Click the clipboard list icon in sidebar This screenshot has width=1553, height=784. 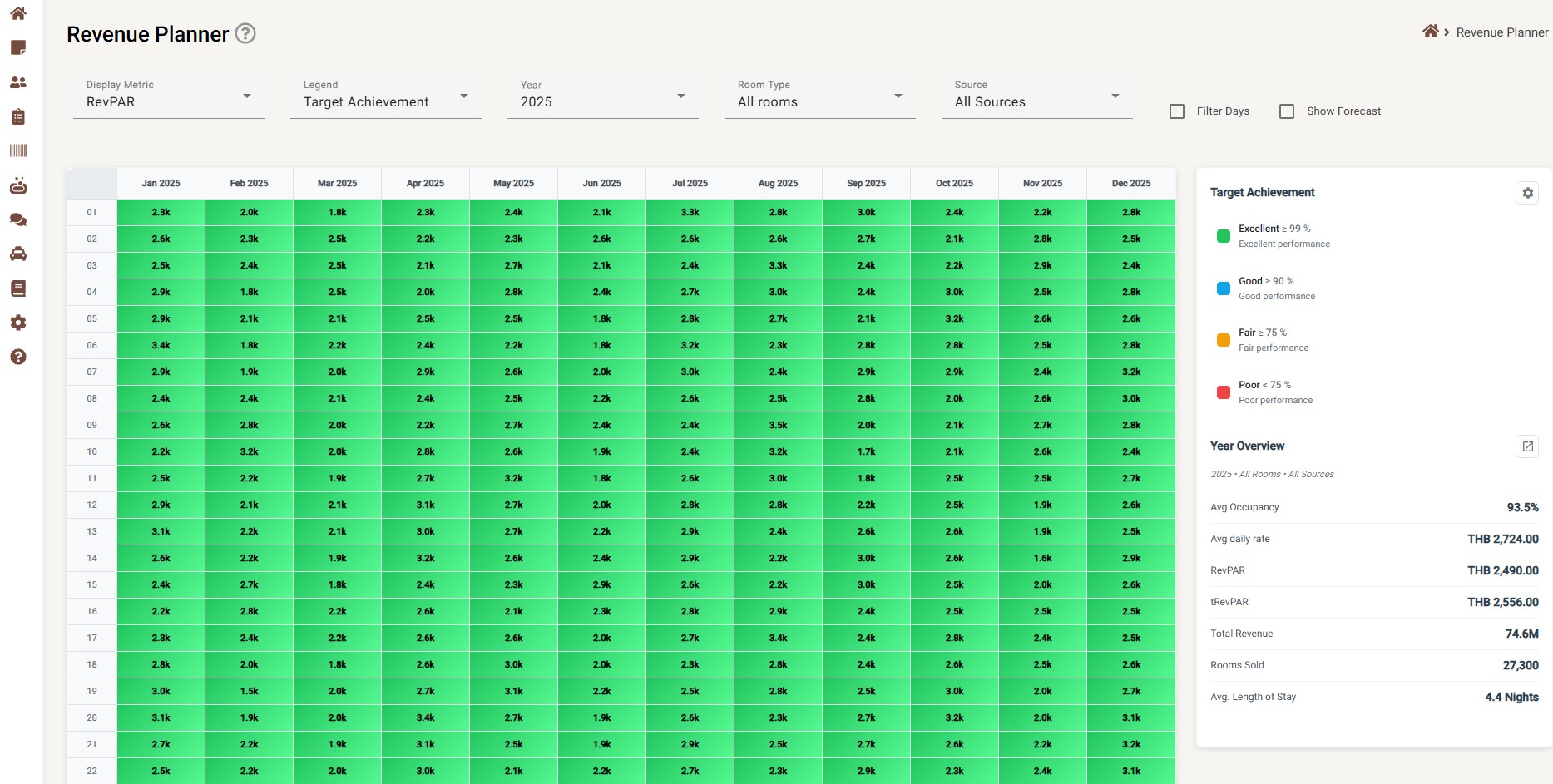coord(18,117)
